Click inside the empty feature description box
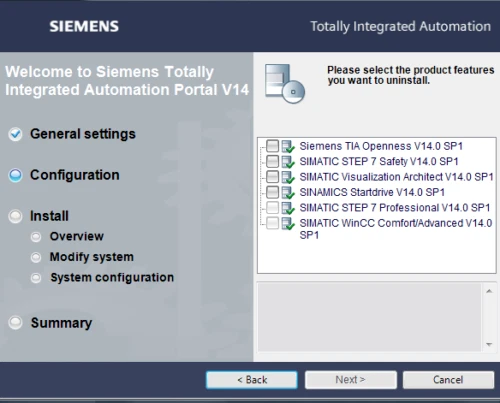The height and width of the screenshot is (403, 500). pyautogui.click(x=369, y=317)
